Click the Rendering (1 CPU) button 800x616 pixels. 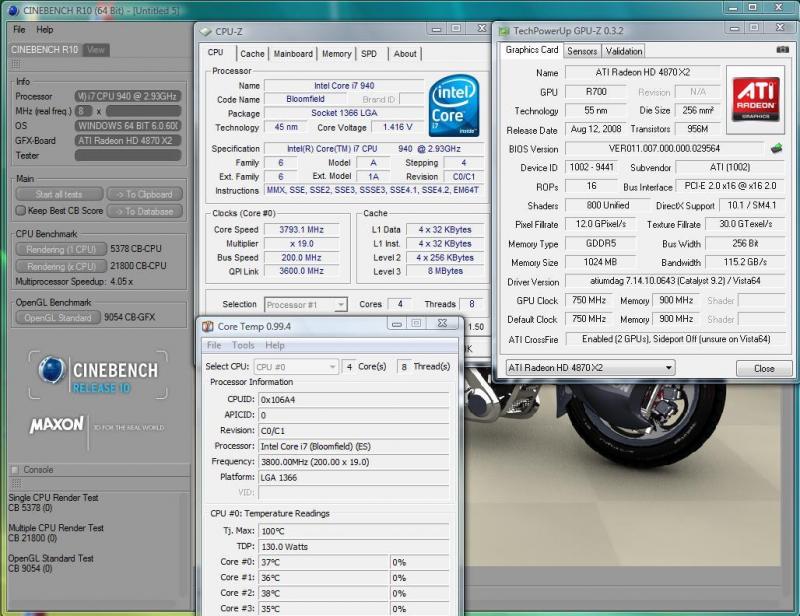(x=61, y=249)
